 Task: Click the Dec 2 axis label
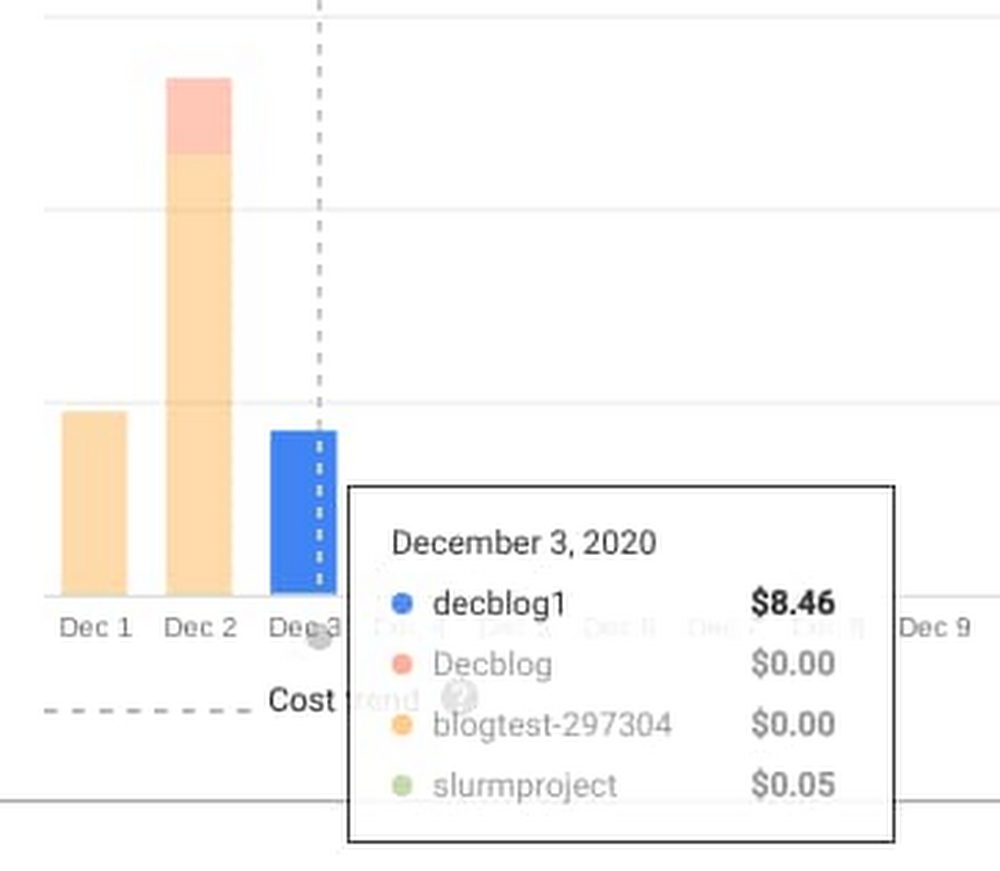pyautogui.click(x=200, y=628)
